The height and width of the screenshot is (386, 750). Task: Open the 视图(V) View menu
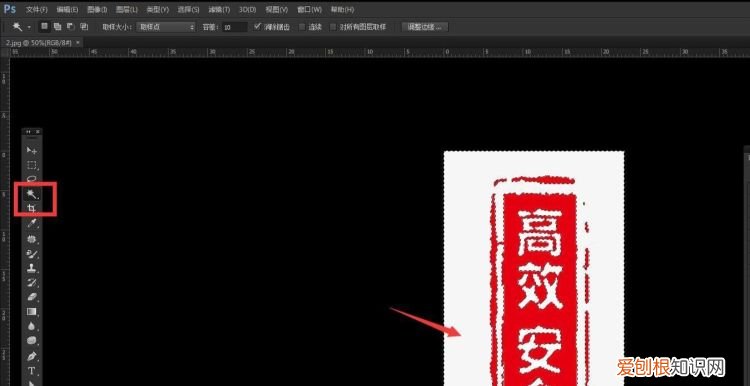pos(276,10)
